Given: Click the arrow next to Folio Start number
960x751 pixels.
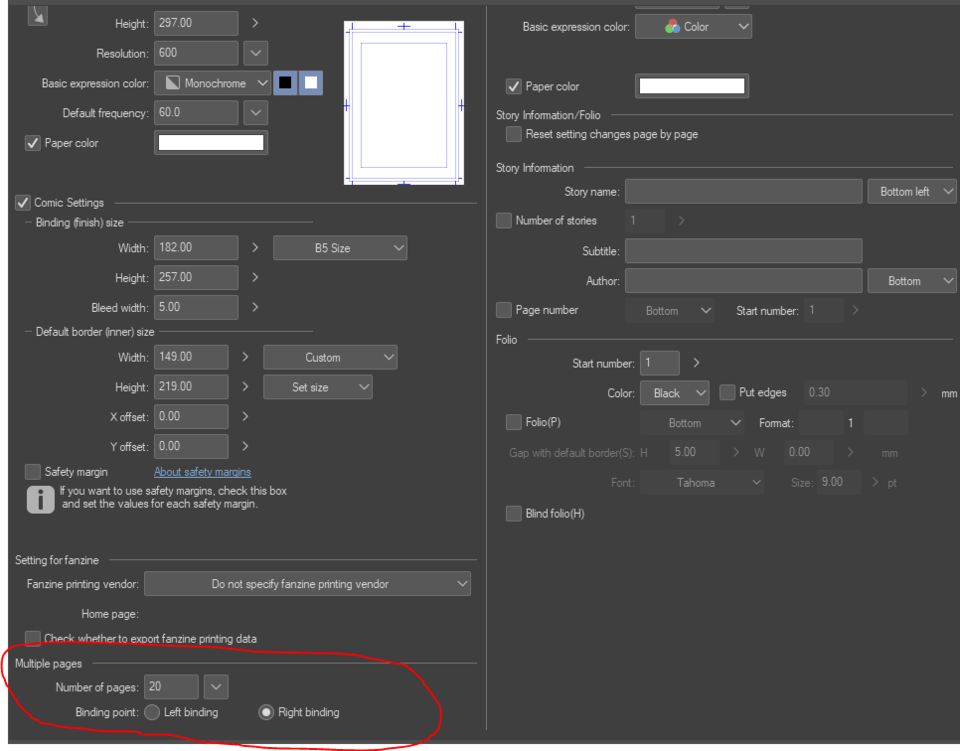Looking at the screenshot, I should pyautogui.click(x=696, y=363).
